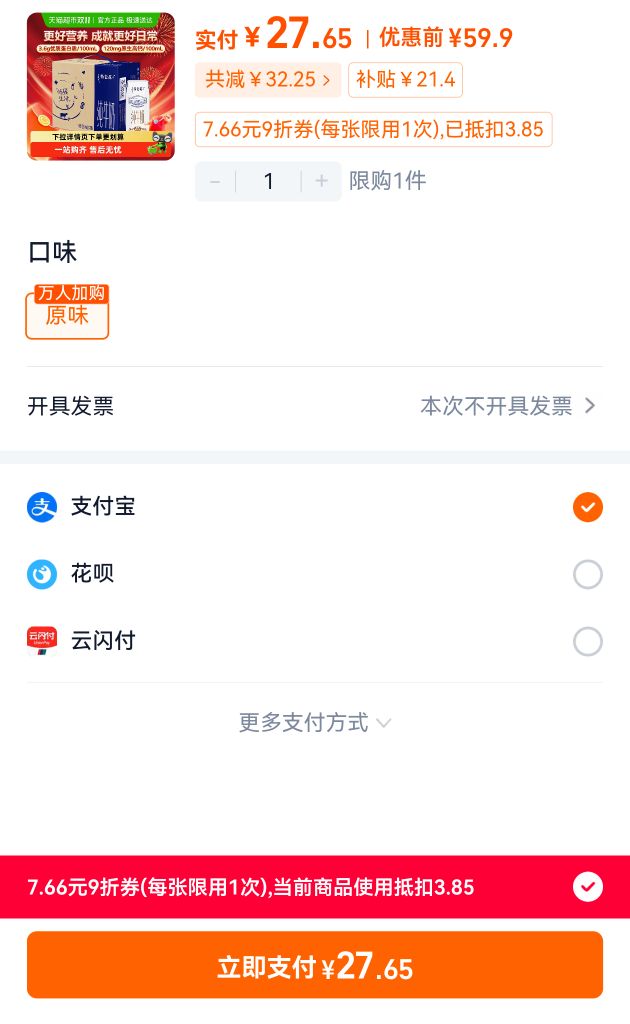Uncheck the 9折券 coupon checkmark in red bar
630x1024 pixels.
588,887
